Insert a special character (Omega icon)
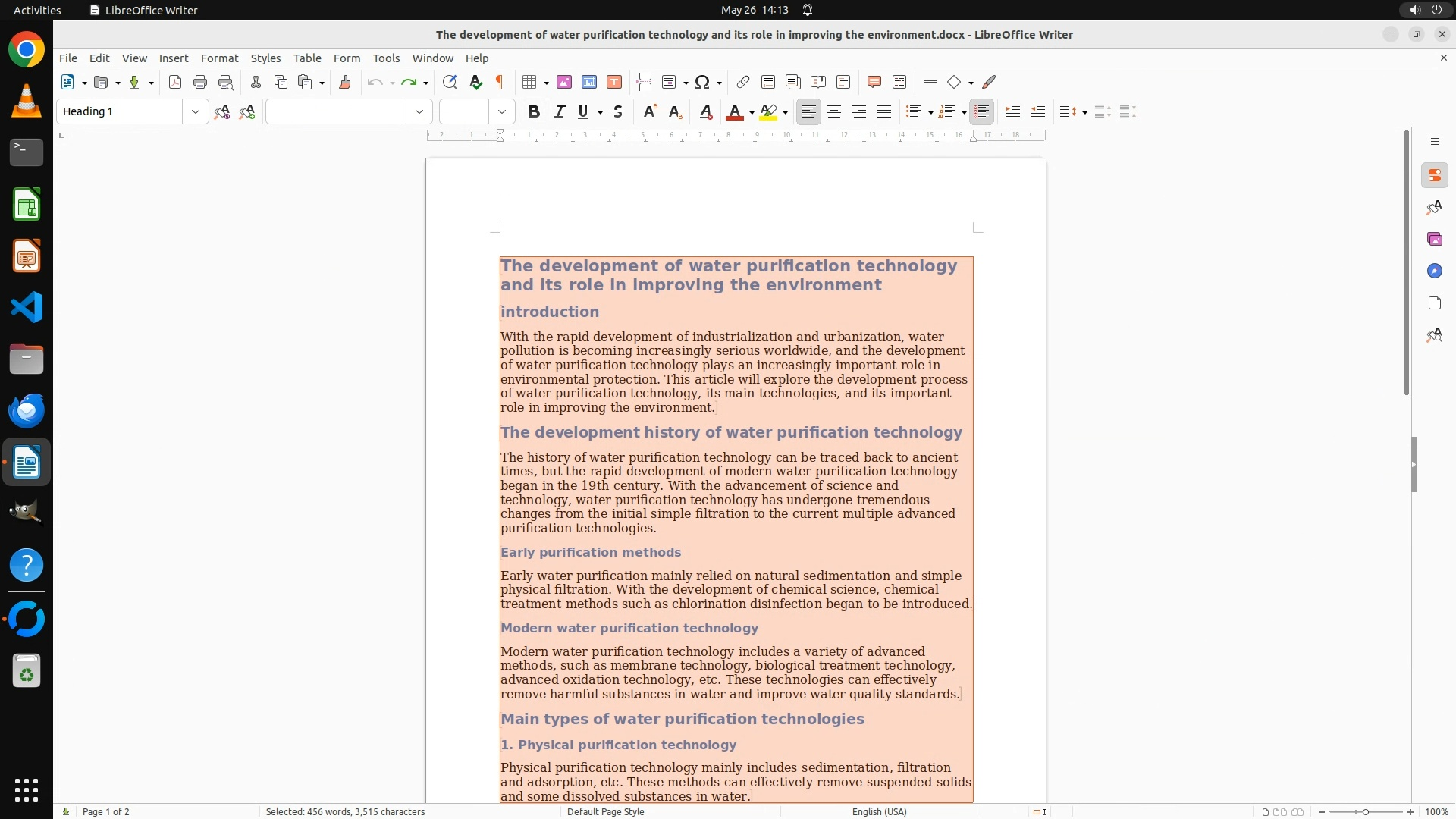Screen dimensions: 1456x819 pos(702,83)
